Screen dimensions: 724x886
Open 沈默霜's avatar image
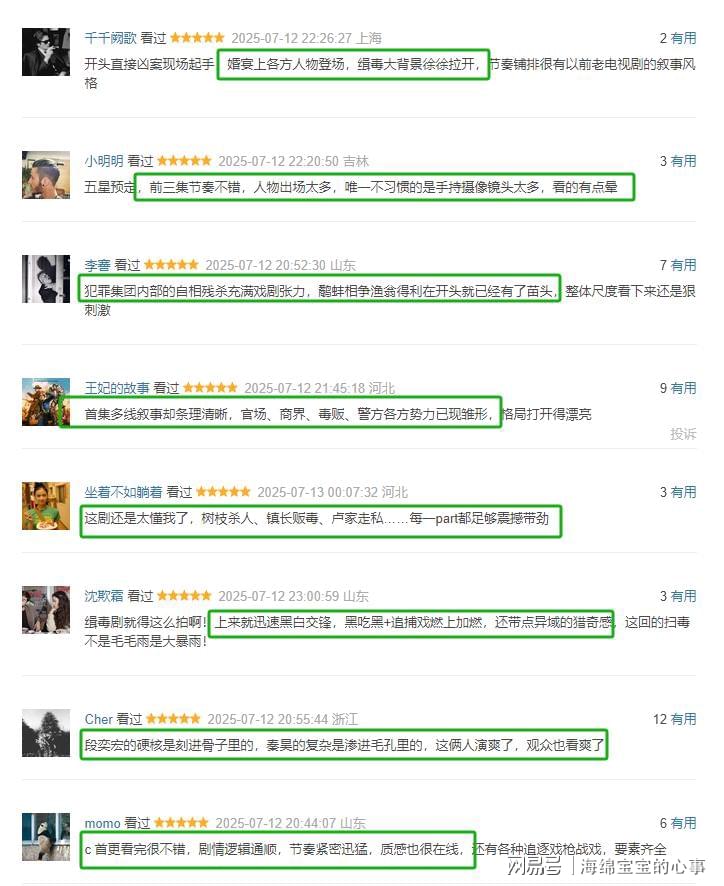tap(46, 610)
